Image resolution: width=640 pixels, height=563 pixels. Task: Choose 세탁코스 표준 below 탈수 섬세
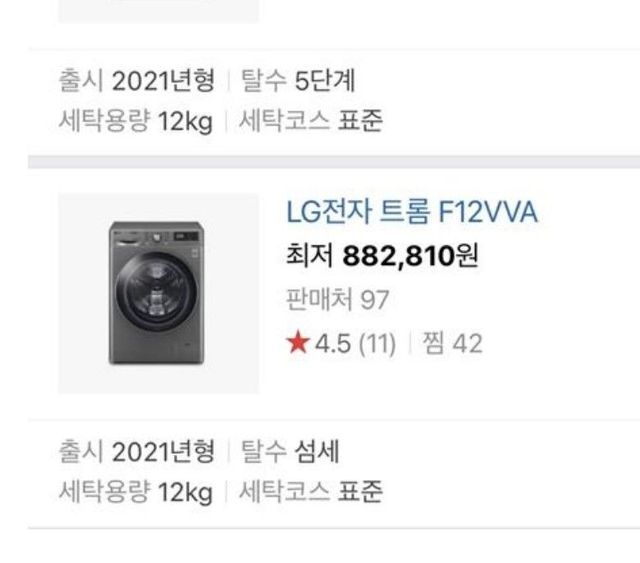[311, 491]
